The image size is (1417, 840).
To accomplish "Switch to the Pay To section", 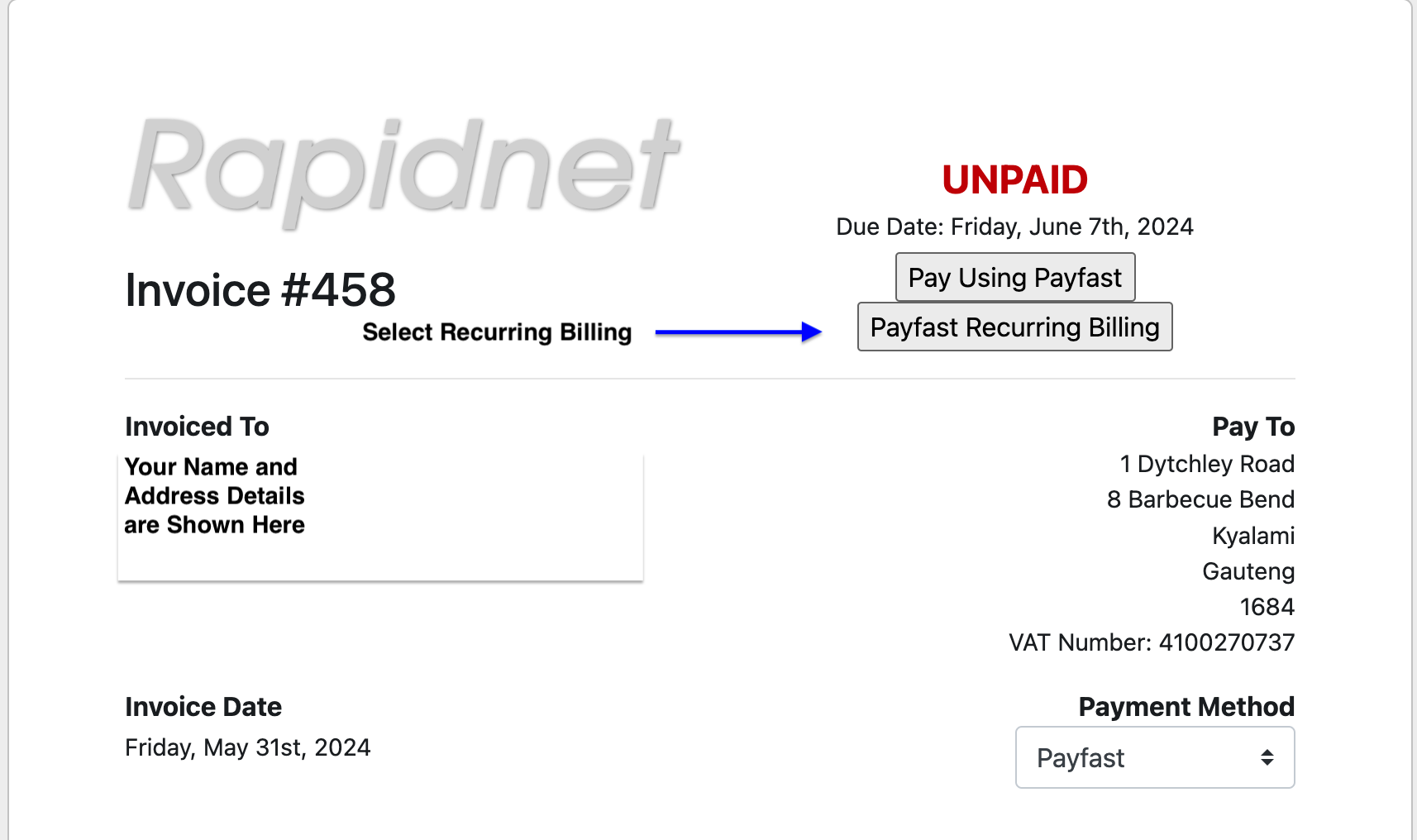I will 1253,426.
